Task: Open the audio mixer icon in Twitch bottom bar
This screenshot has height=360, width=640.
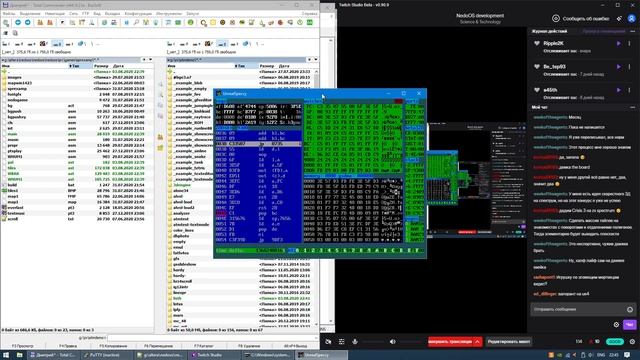Action: coord(342,342)
